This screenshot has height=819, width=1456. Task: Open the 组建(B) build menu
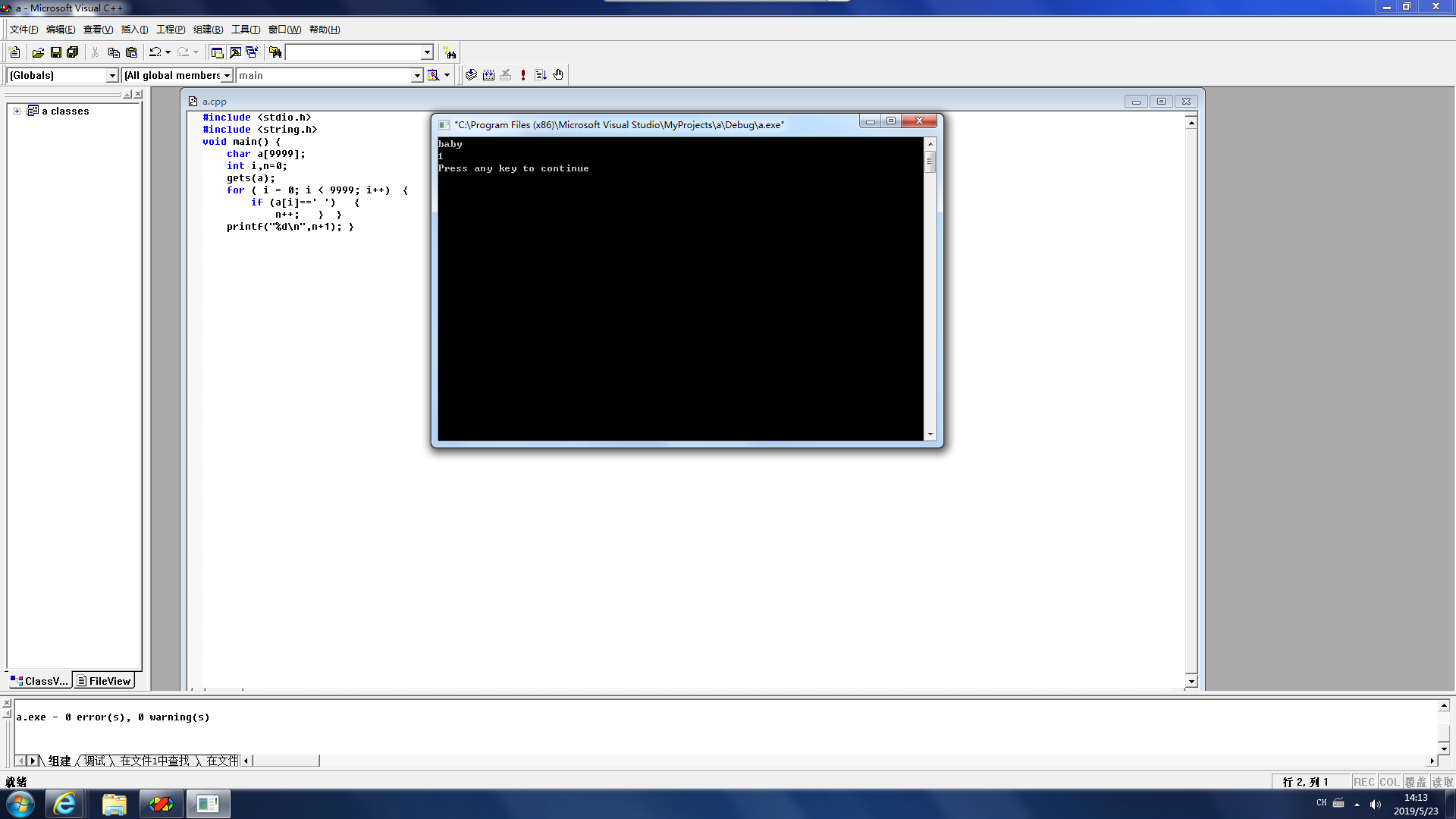[x=208, y=30]
